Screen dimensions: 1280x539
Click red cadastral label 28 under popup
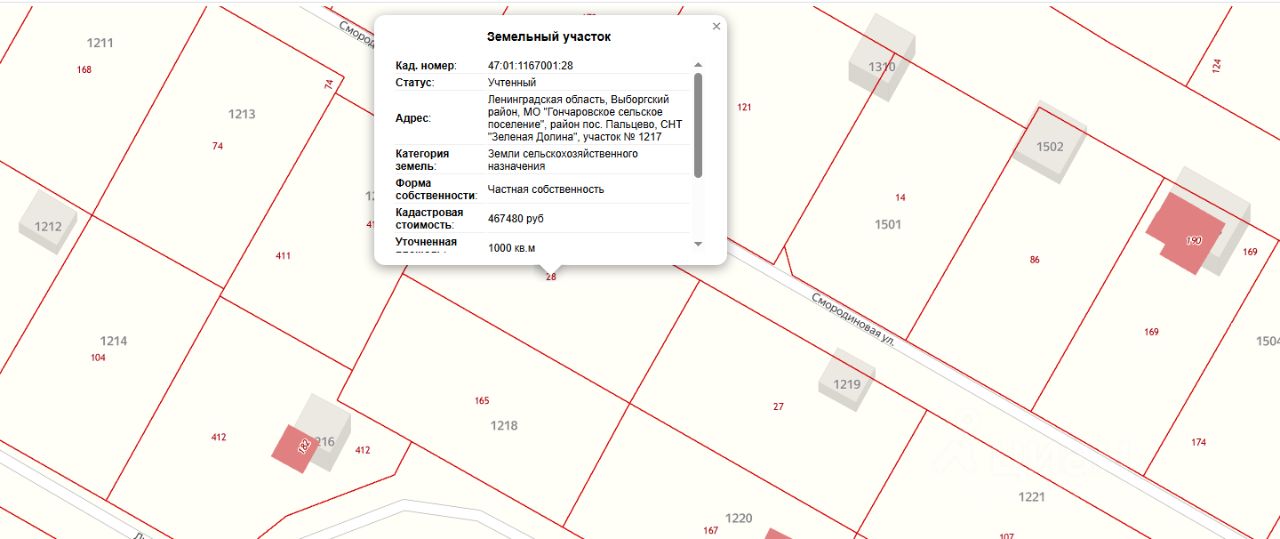point(551,277)
